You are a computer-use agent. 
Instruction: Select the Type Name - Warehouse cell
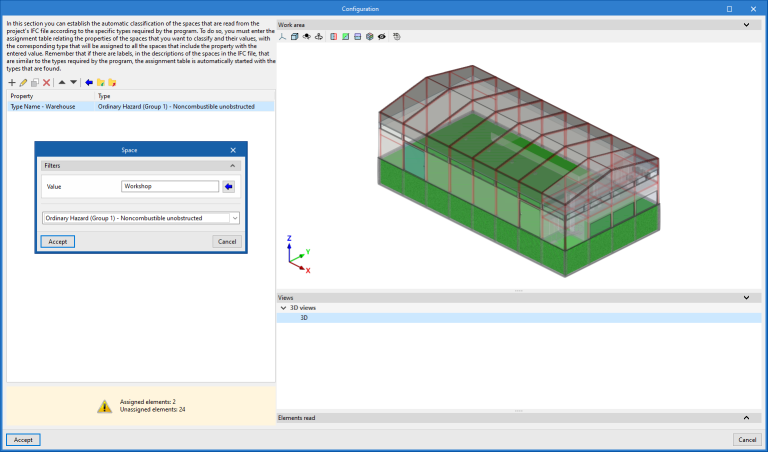coord(51,106)
